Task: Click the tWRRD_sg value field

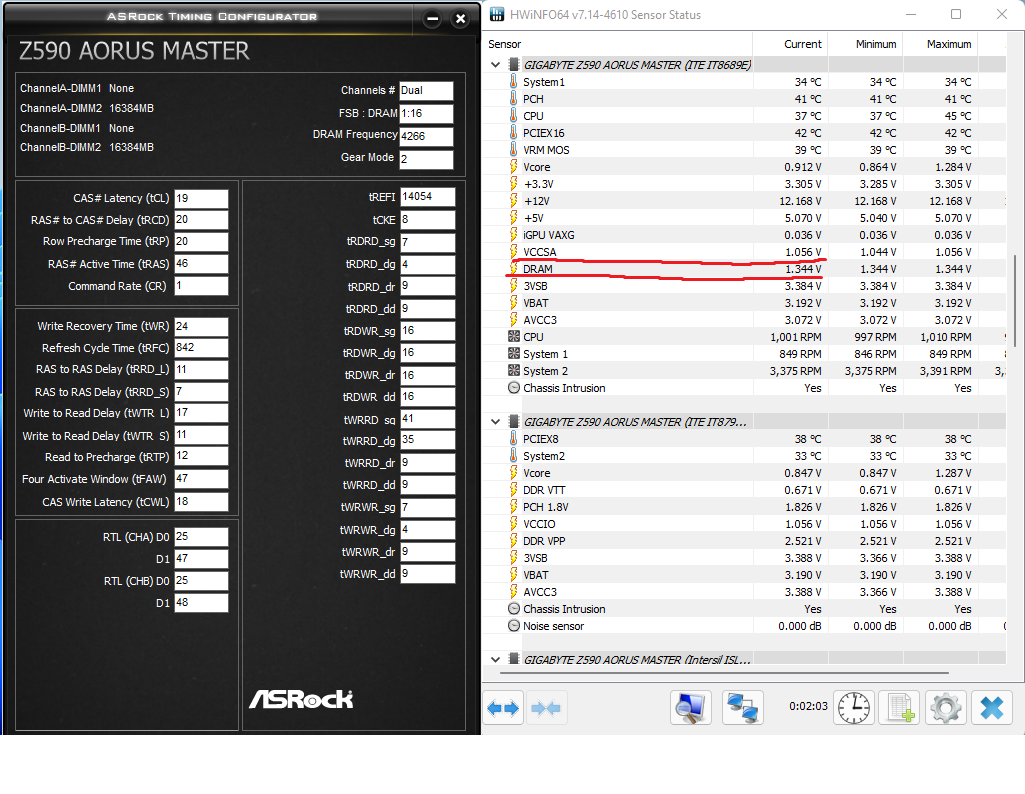Action: click(428, 419)
